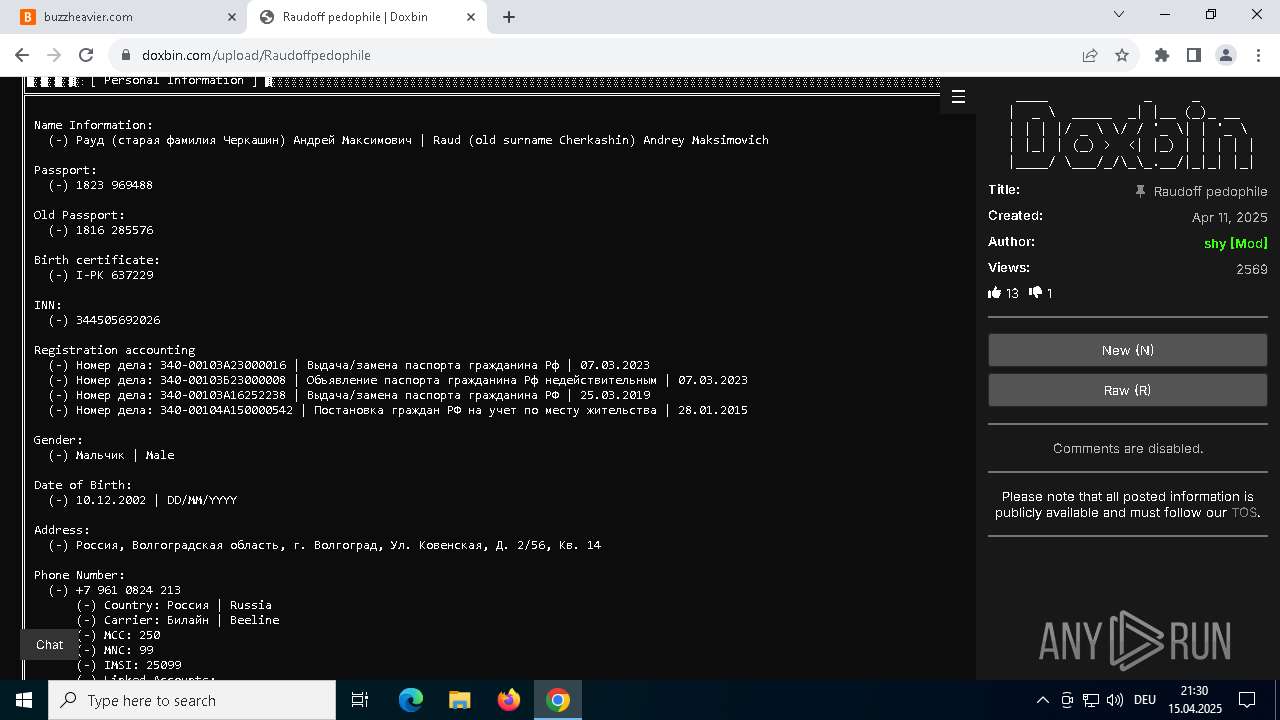Open author profile shy [Mod]
The image size is (1280, 720).
(1235, 243)
